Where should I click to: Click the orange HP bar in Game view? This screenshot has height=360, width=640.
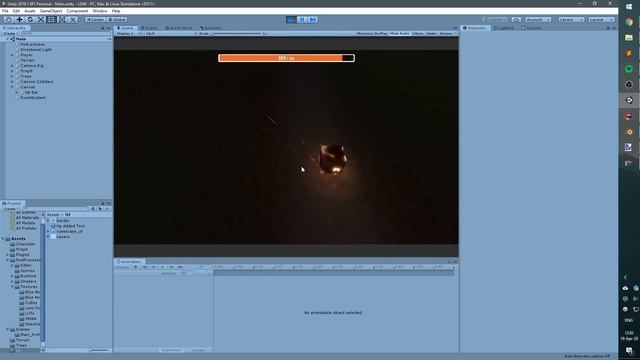[x=286, y=58]
